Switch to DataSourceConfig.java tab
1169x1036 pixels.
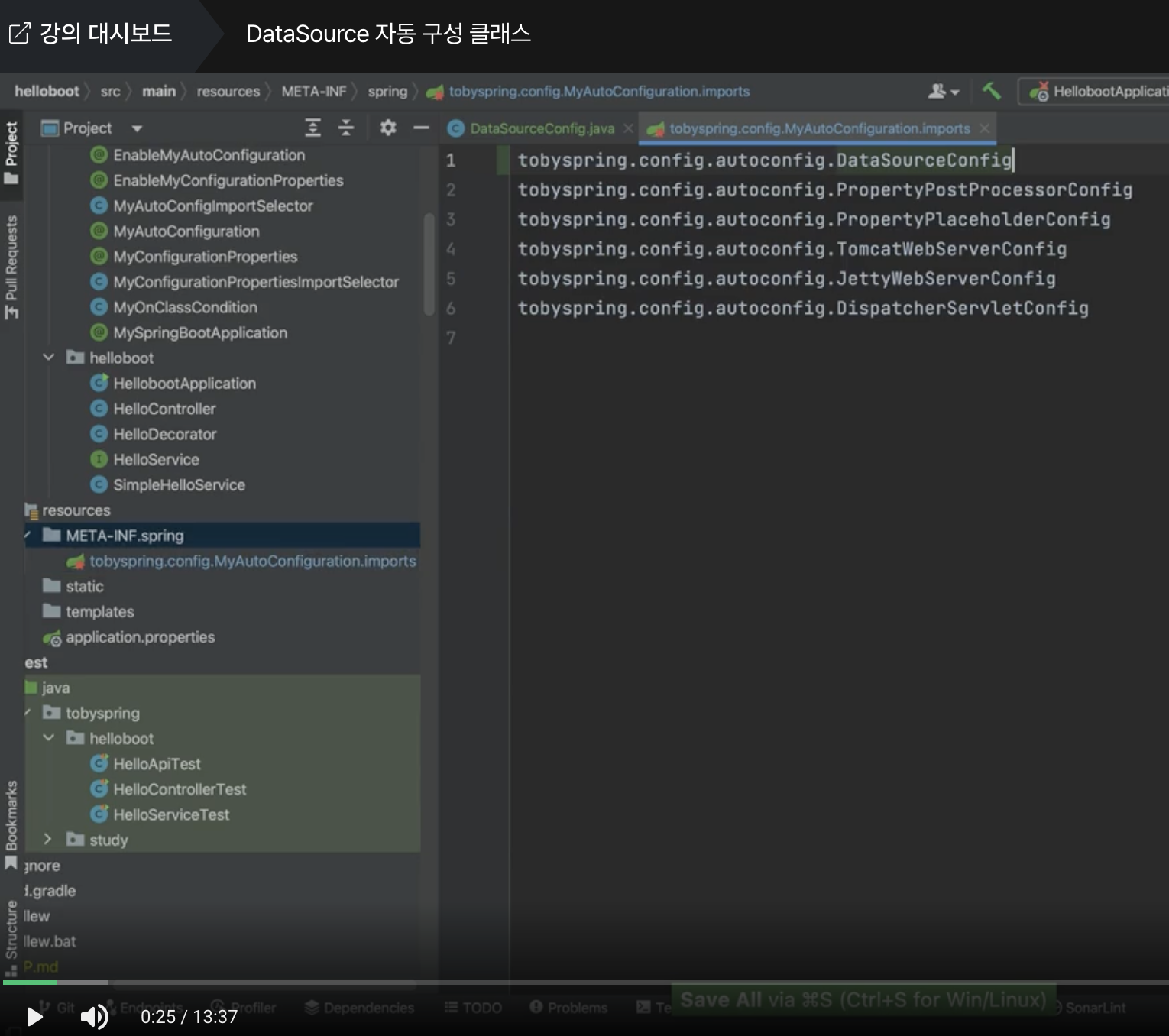[542, 128]
